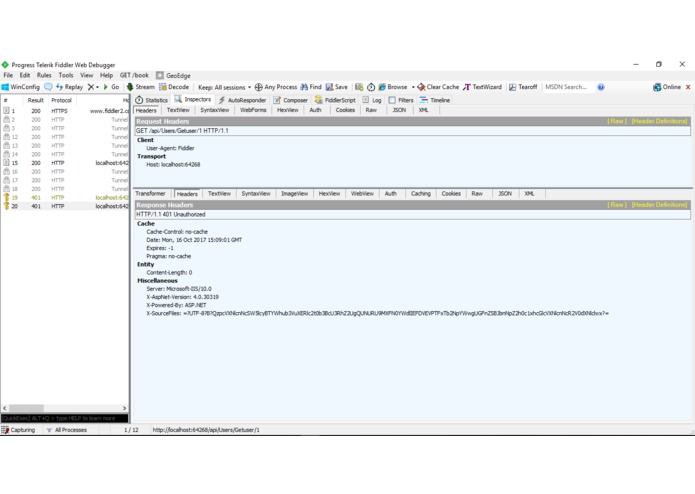This screenshot has height=494, width=695.
Task: Select session 15 localhost row
Action: point(65,163)
